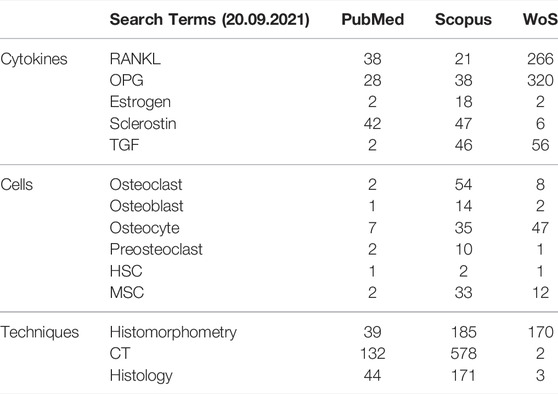Click the Osteoblast search term
558x394 pixels.
pos(146,206)
